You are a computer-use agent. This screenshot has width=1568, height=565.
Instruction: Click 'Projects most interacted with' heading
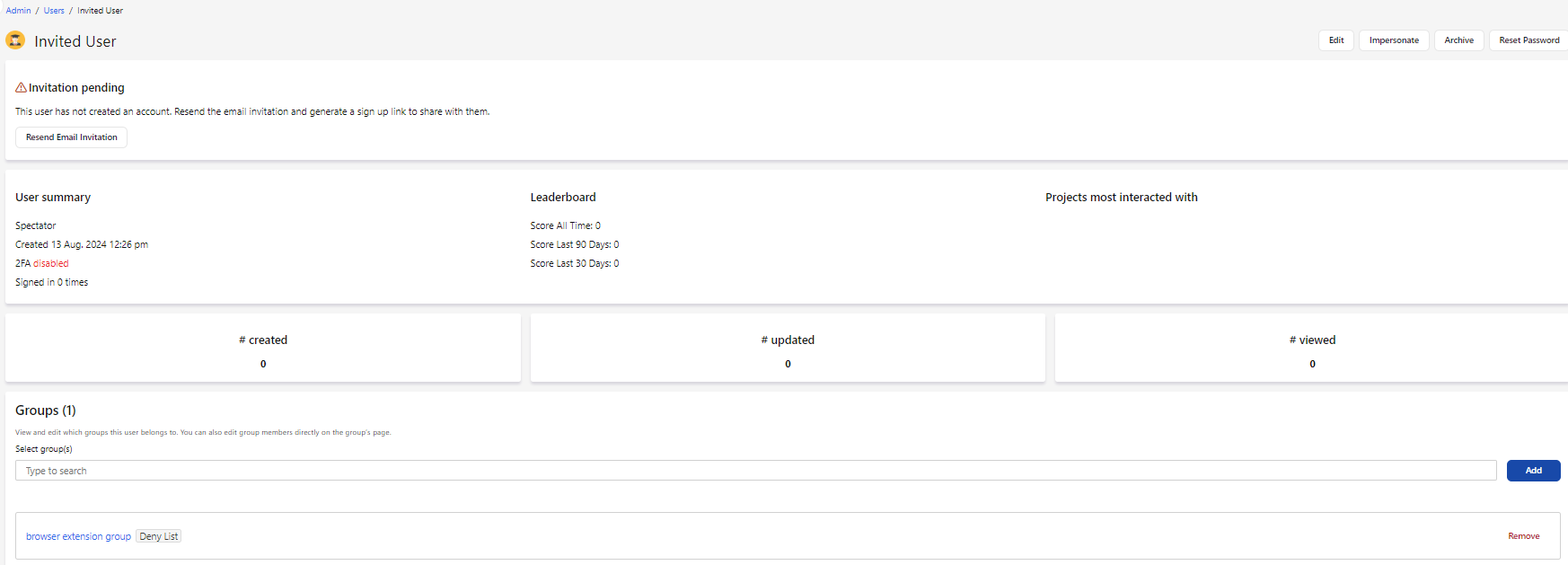[x=1122, y=198]
